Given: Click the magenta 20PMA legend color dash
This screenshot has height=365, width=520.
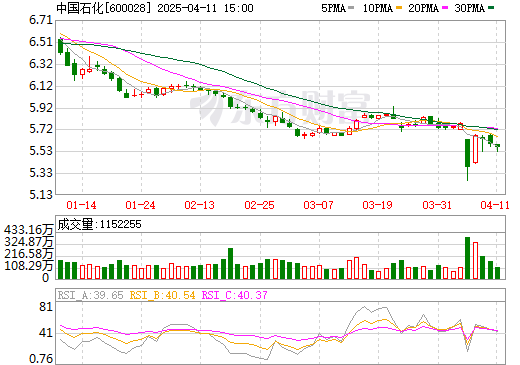Looking at the screenshot, I should [x=445, y=8].
